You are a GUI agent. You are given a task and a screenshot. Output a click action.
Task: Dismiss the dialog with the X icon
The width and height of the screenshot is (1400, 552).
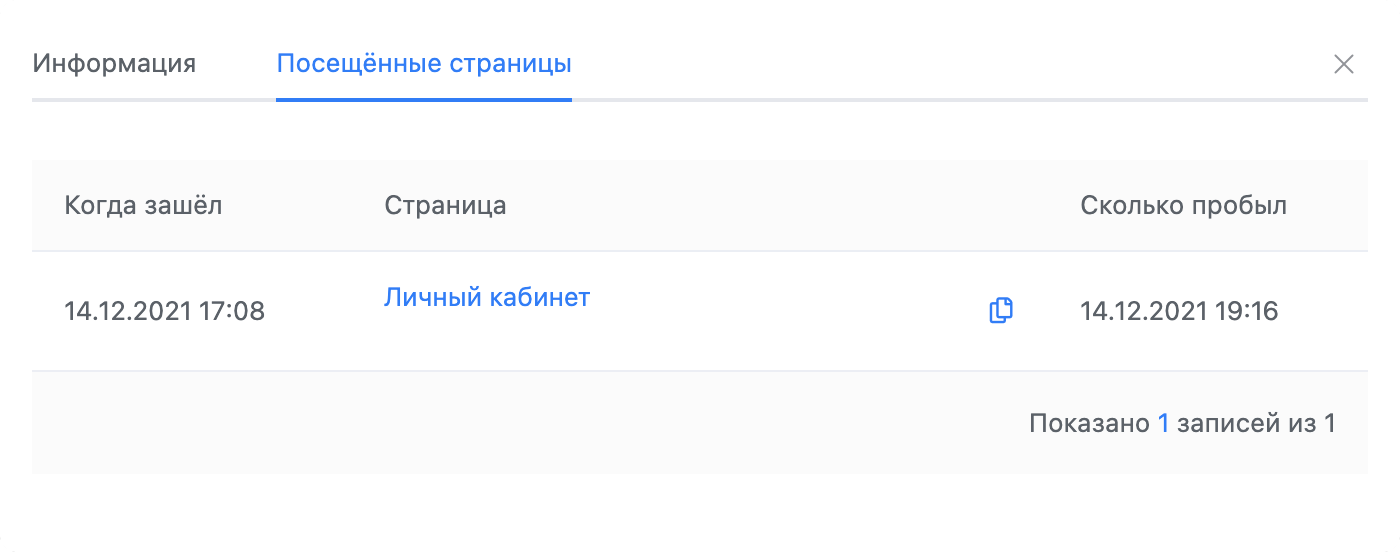1344,65
